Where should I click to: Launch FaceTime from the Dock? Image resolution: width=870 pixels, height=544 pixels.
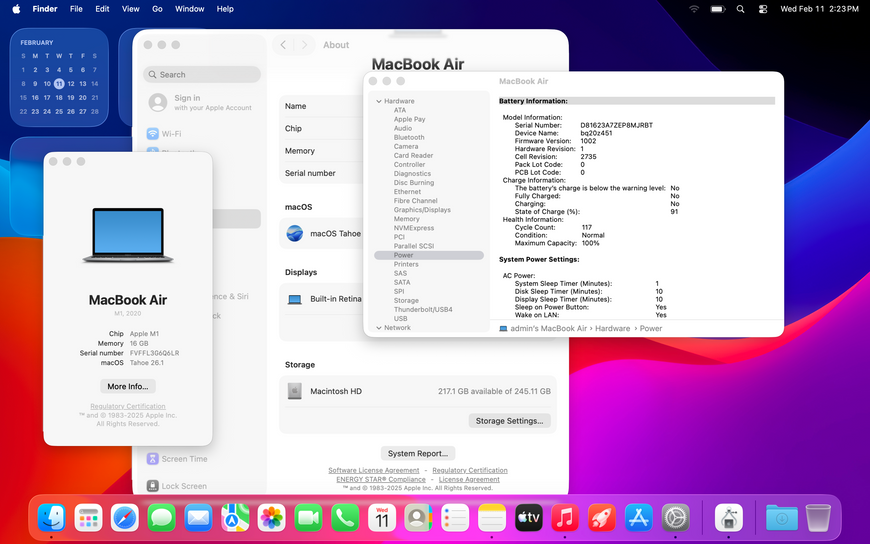tap(308, 518)
